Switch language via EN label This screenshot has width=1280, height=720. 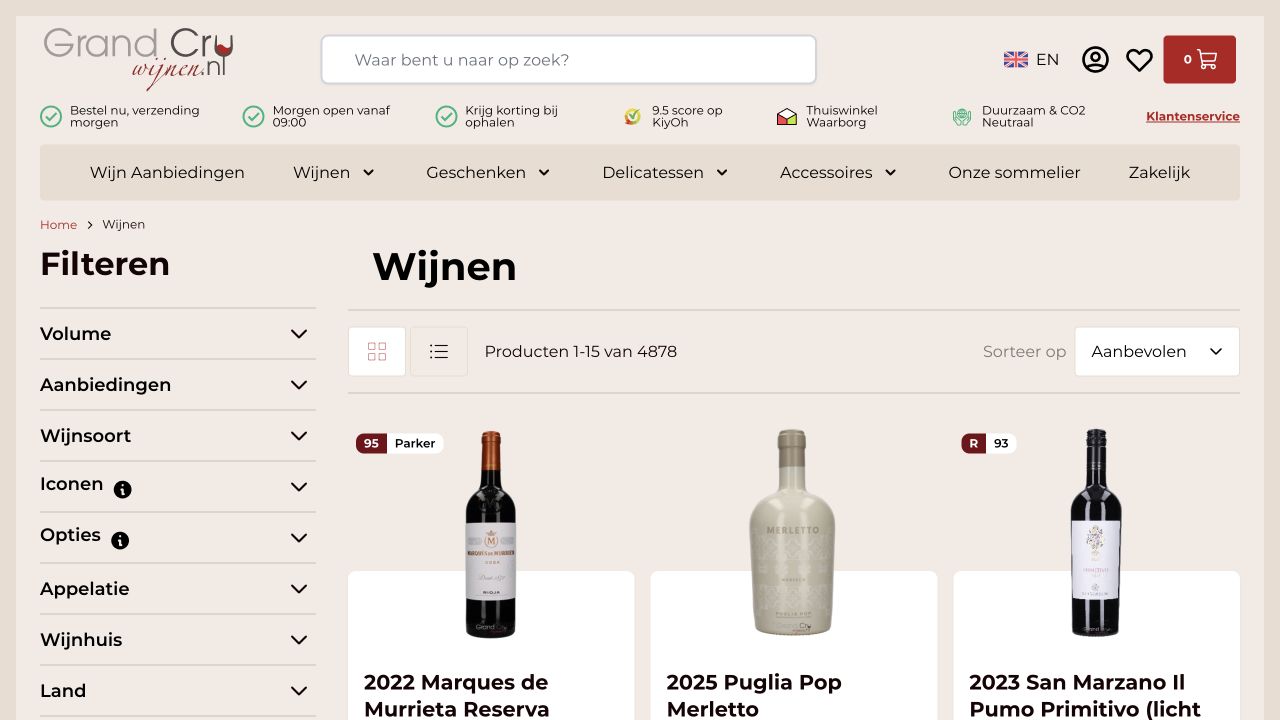1047,60
